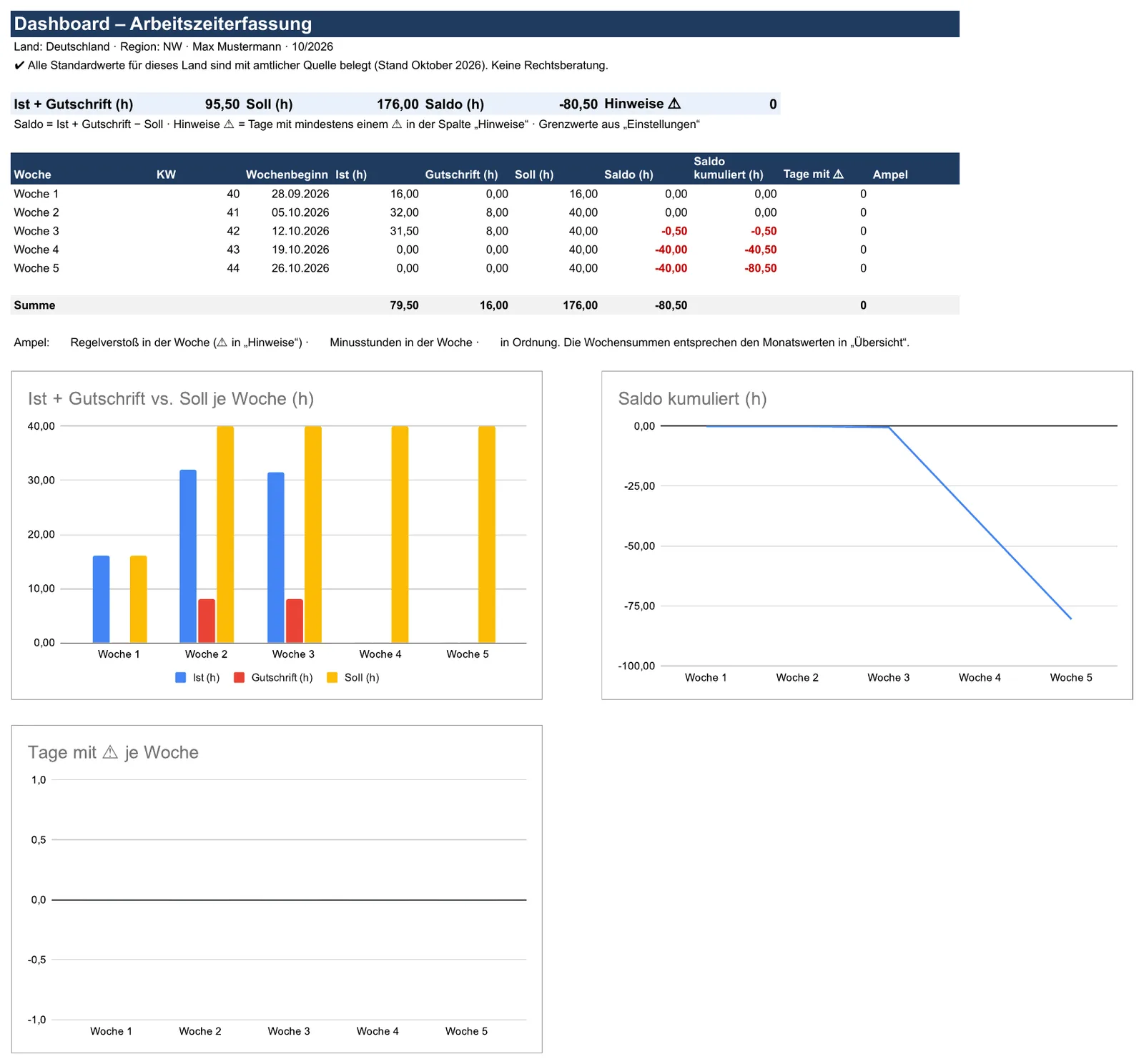This screenshot has width=1144, height=1064.
Task: Select the Woche 5 cumulative saldo -80,50
Action: click(x=760, y=268)
